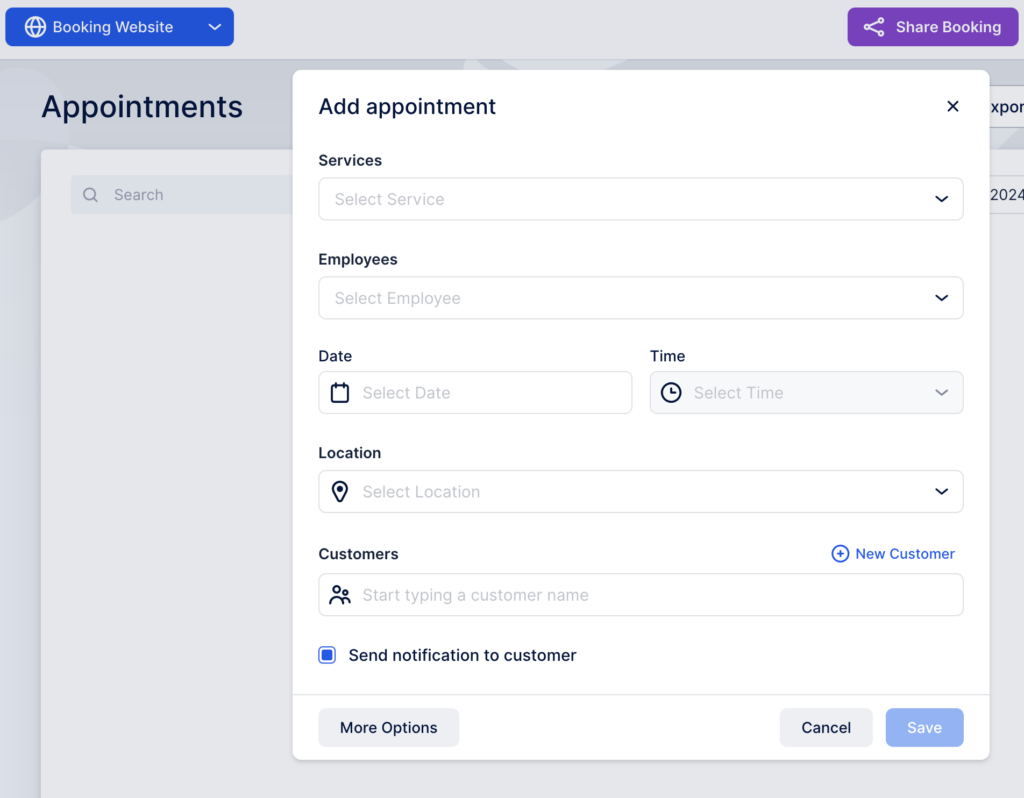Expand the Booking Website menu chevron
Screen dimensions: 1024x798
[214, 27]
